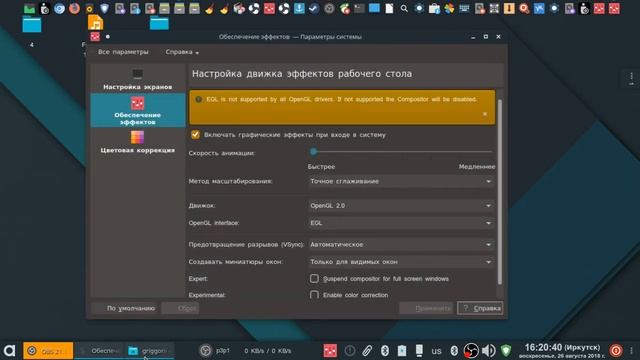This screenshot has height=360, width=640.
Task: Dismiss the yellow EGL warning message
Action: point(485,114)
